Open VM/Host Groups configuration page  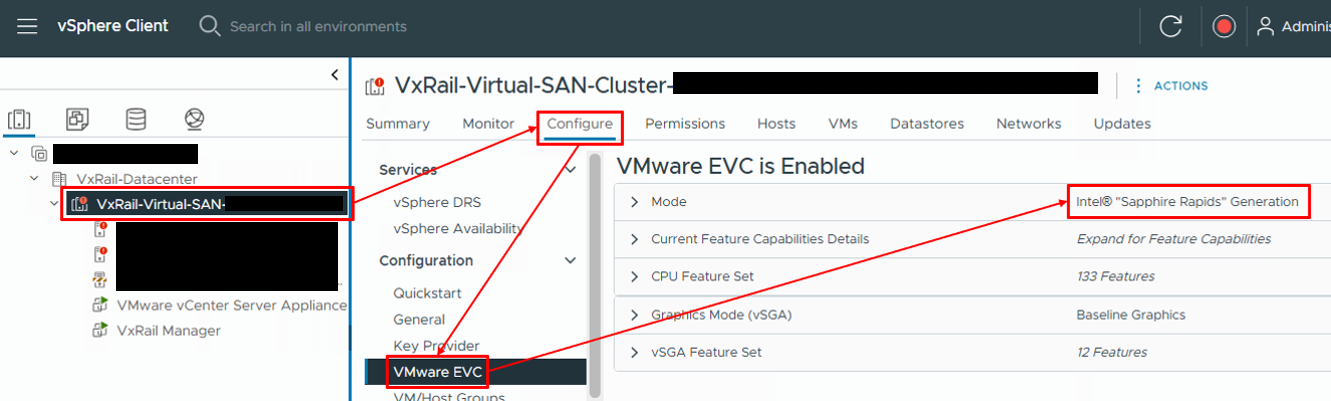tap(449, 396)
